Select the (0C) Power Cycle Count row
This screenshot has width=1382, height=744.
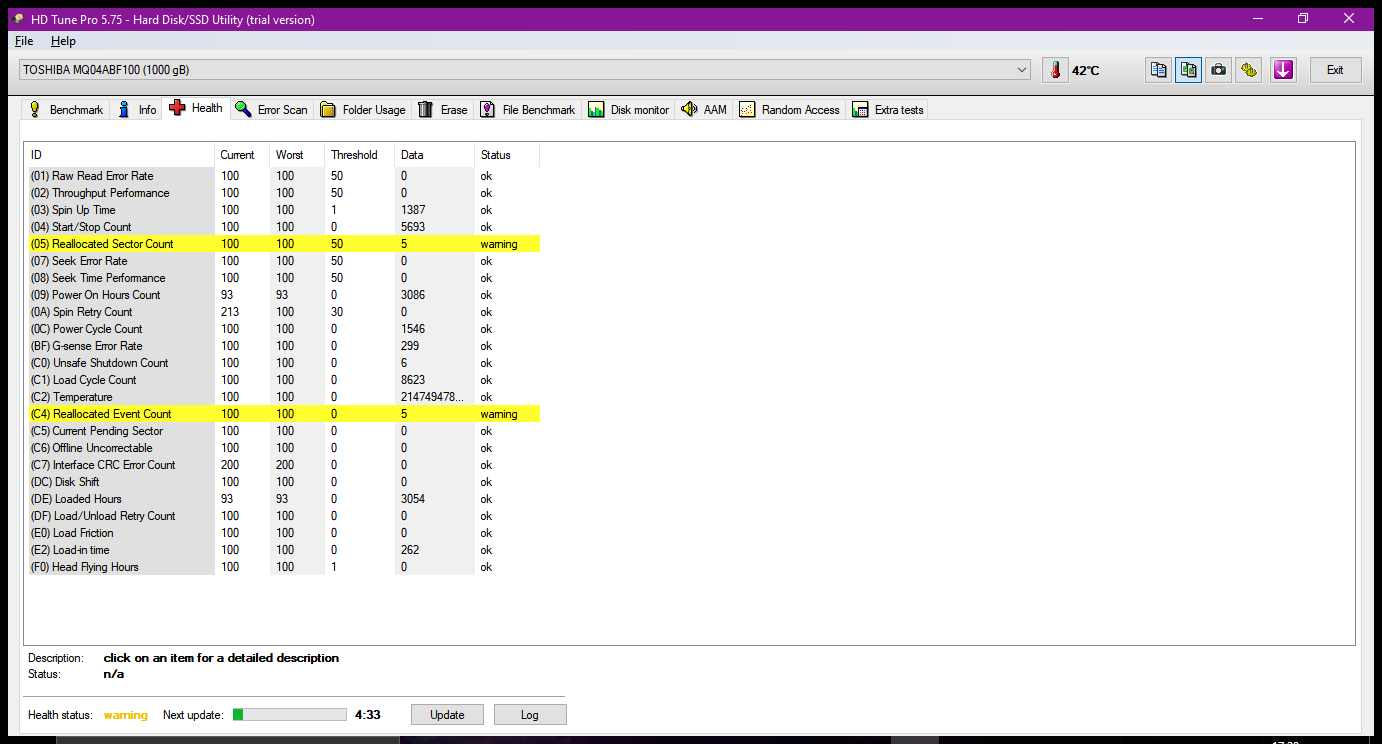[x=282, y=329]
